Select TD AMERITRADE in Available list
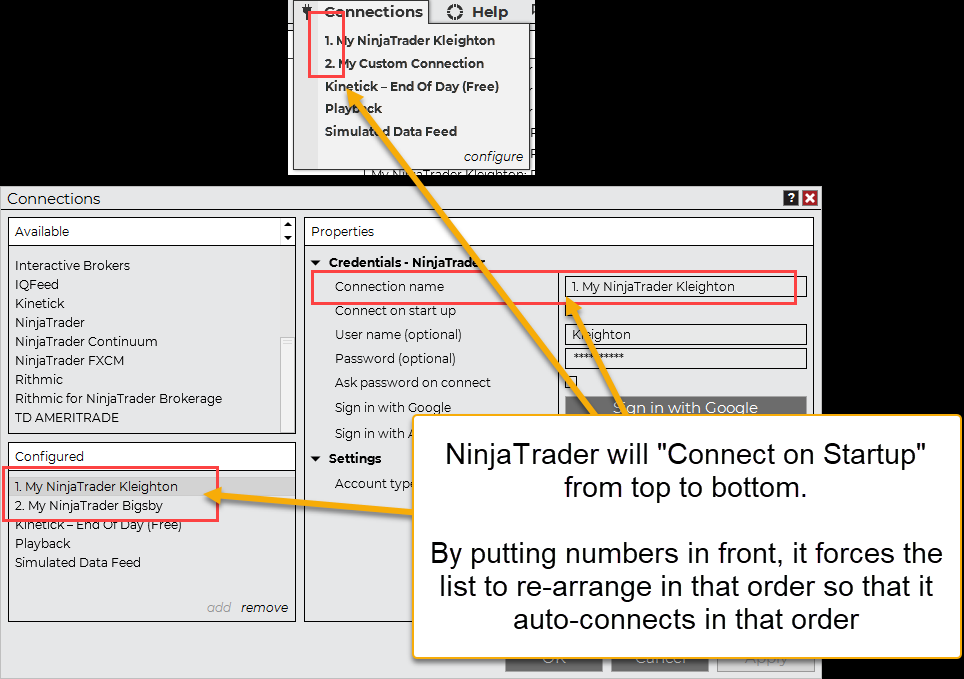This screenshot has height=679, width=964. (x=66, y=418)
